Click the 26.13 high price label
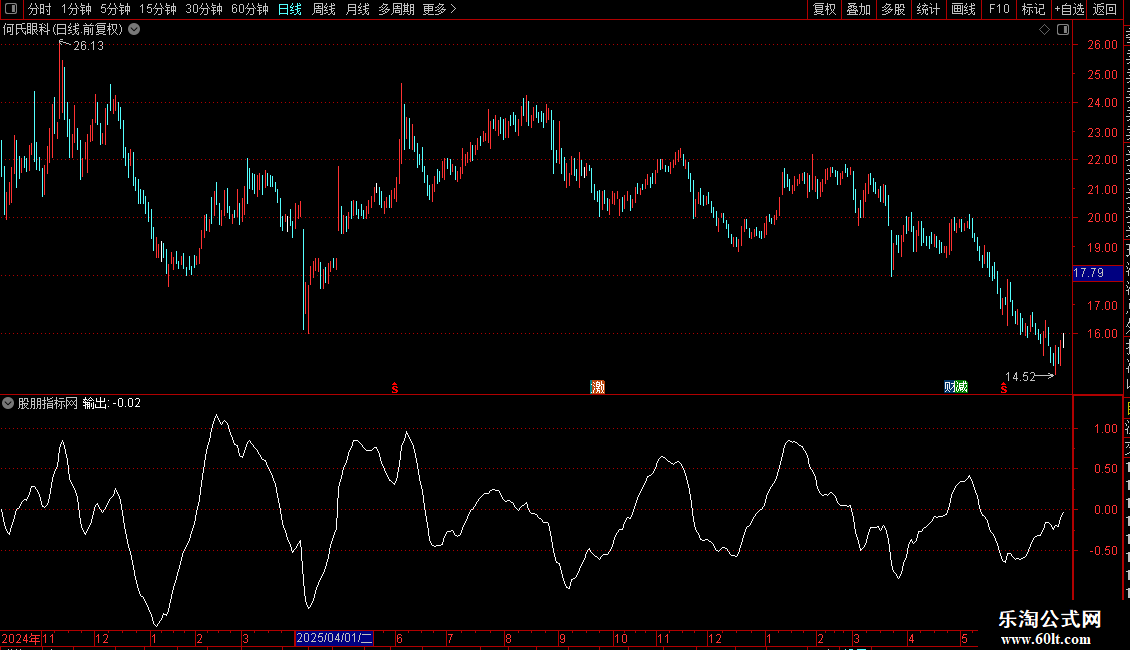 89,46
